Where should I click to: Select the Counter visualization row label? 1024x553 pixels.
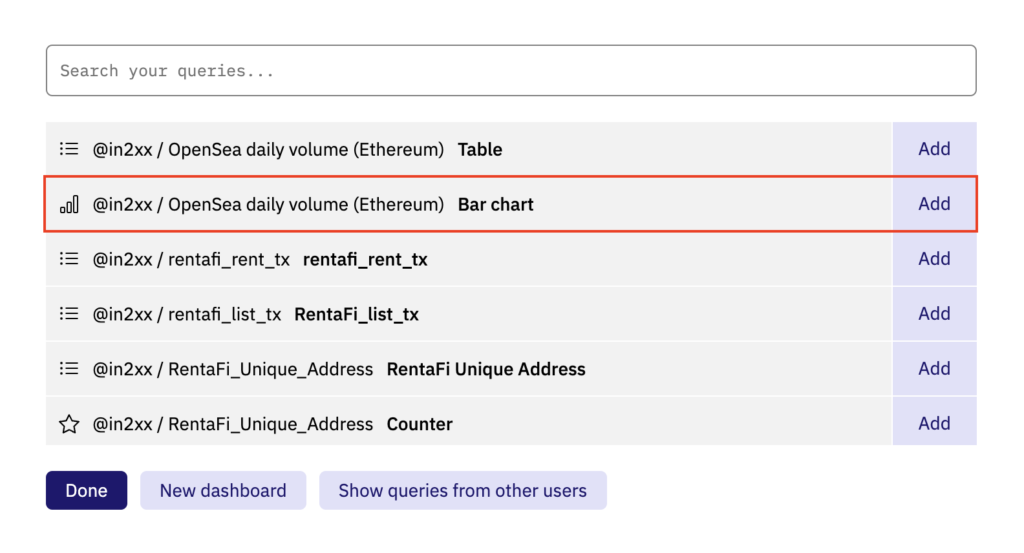point(419,425)
